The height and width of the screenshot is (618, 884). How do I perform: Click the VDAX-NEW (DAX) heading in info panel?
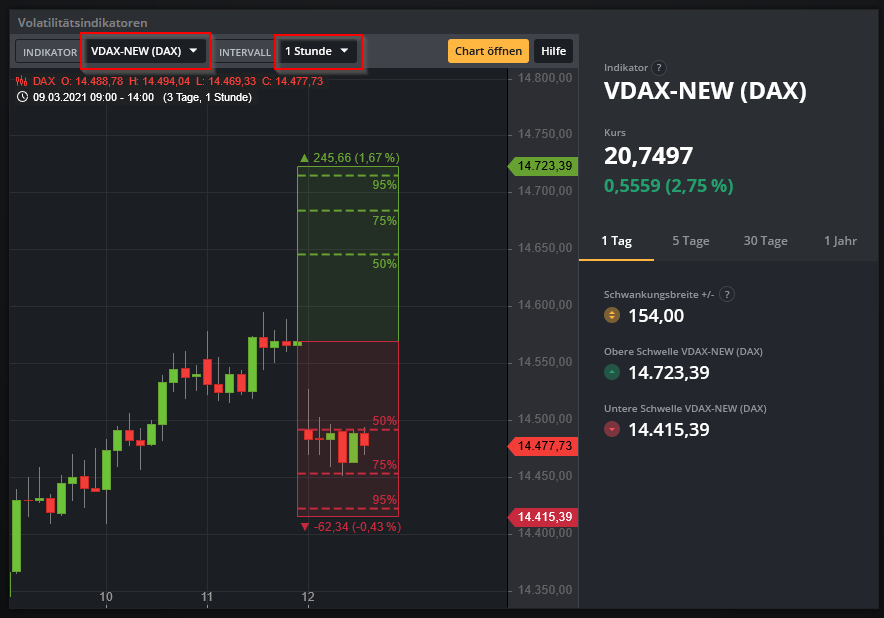705,91
